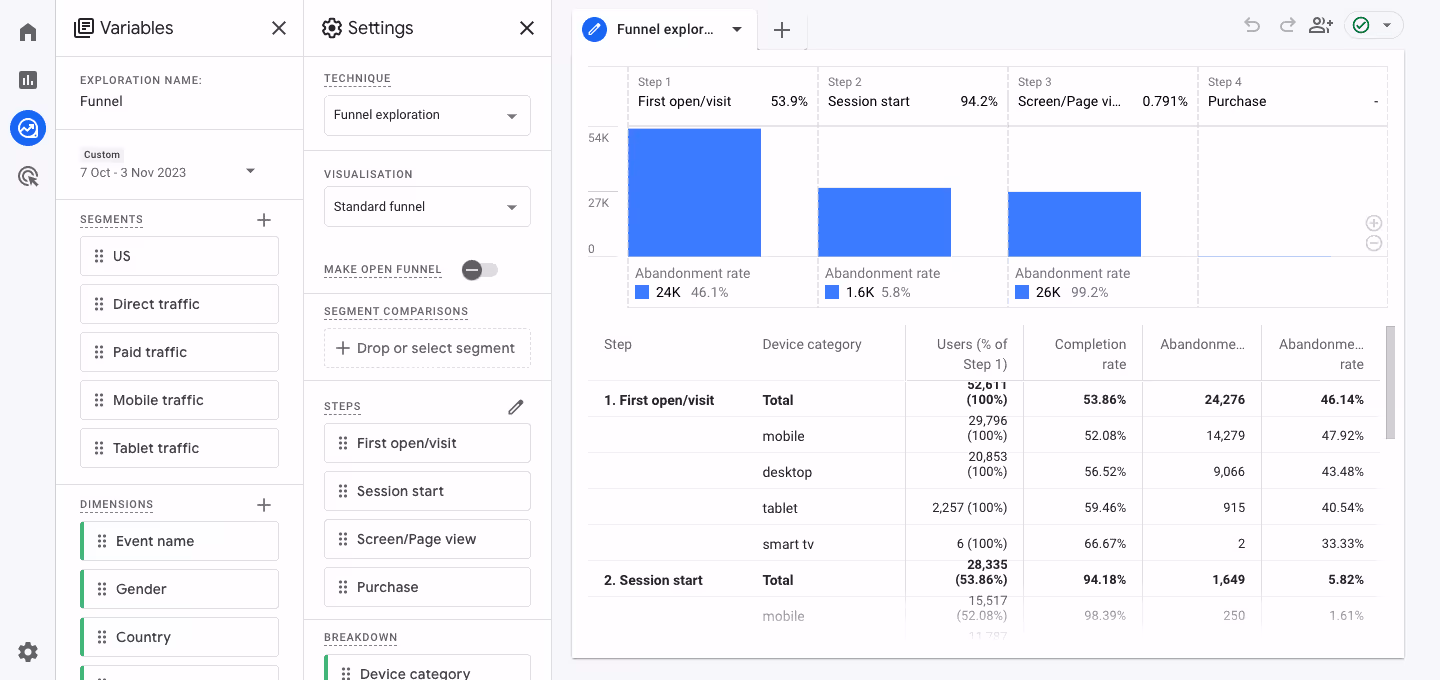Click the 2. Session start row

point(984,580)
